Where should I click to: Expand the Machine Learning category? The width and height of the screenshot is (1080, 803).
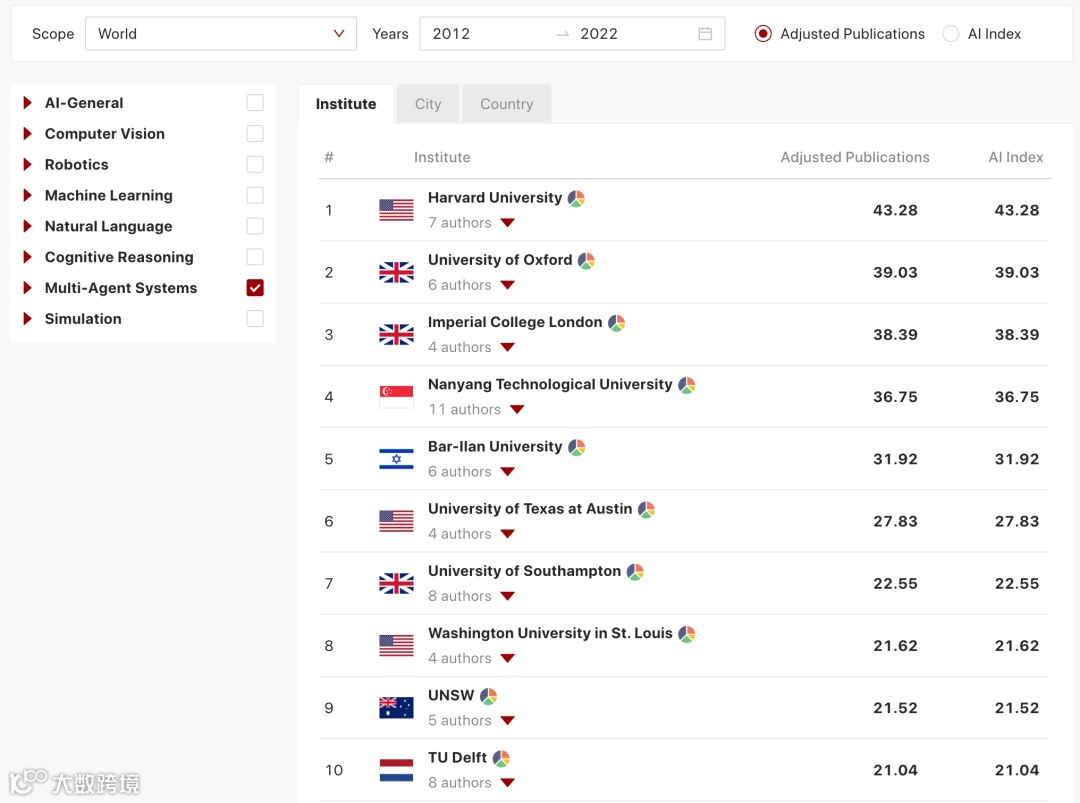click(x=28, y=196)
